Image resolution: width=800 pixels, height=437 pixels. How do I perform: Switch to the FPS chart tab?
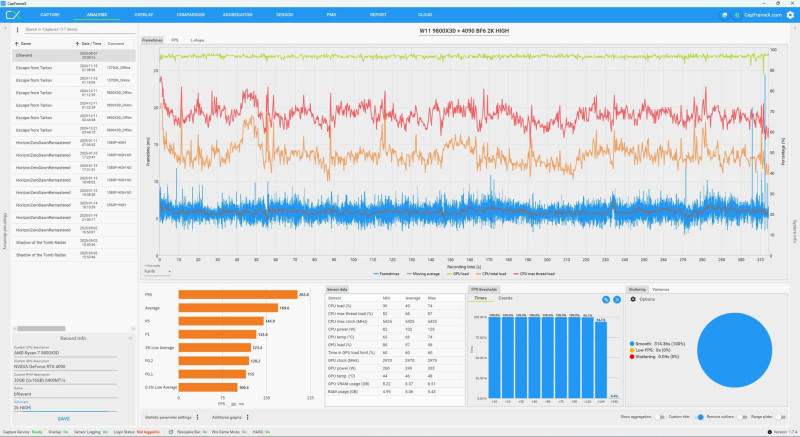click(175, 40)
